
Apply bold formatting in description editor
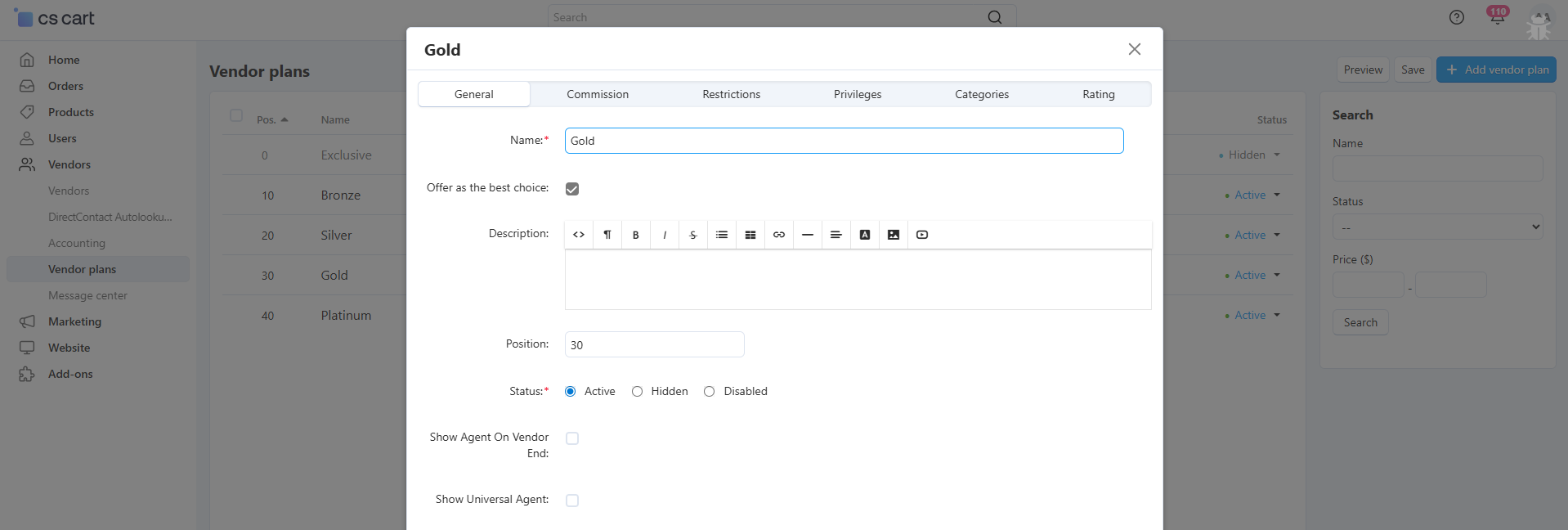(x=636, y=235)
